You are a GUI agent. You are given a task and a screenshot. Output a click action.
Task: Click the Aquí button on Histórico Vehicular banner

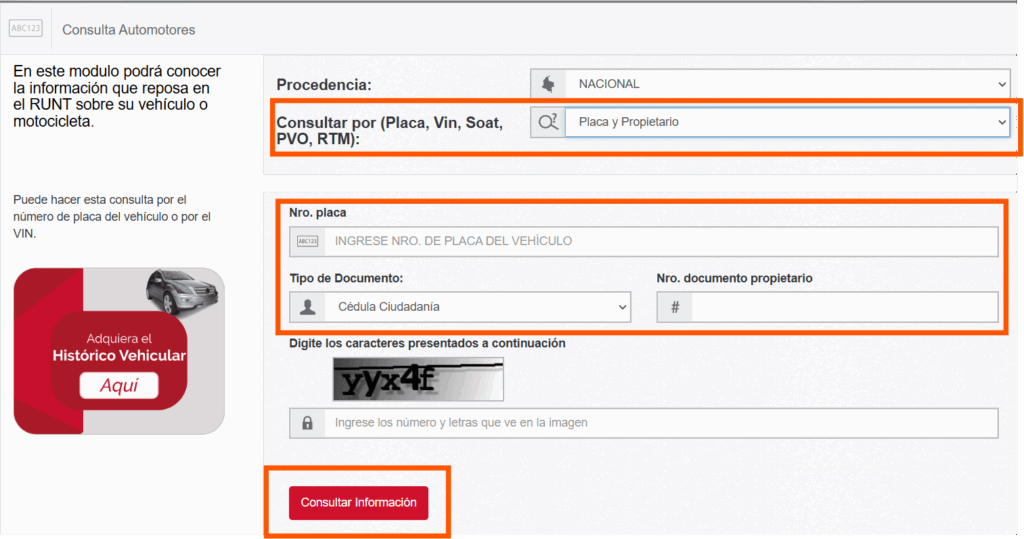click(119, 385)
